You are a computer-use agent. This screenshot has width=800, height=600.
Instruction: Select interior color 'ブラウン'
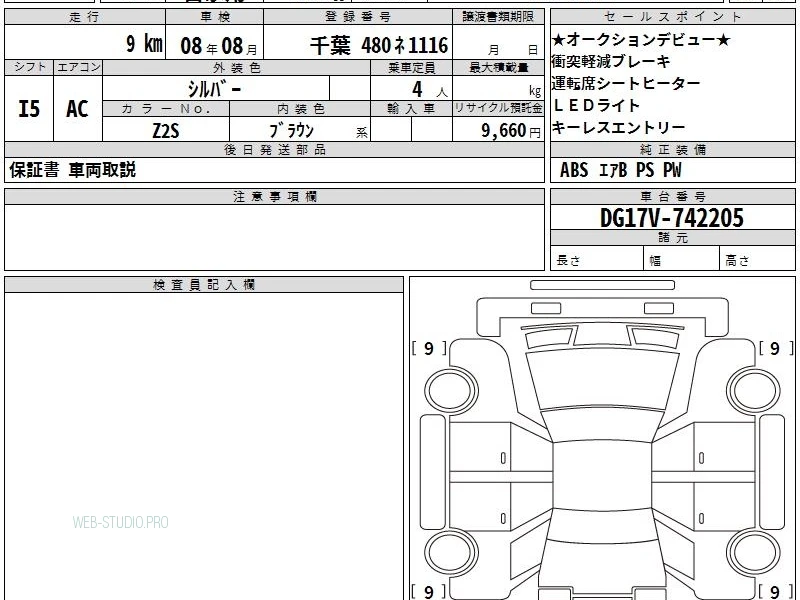click(291, 131)
